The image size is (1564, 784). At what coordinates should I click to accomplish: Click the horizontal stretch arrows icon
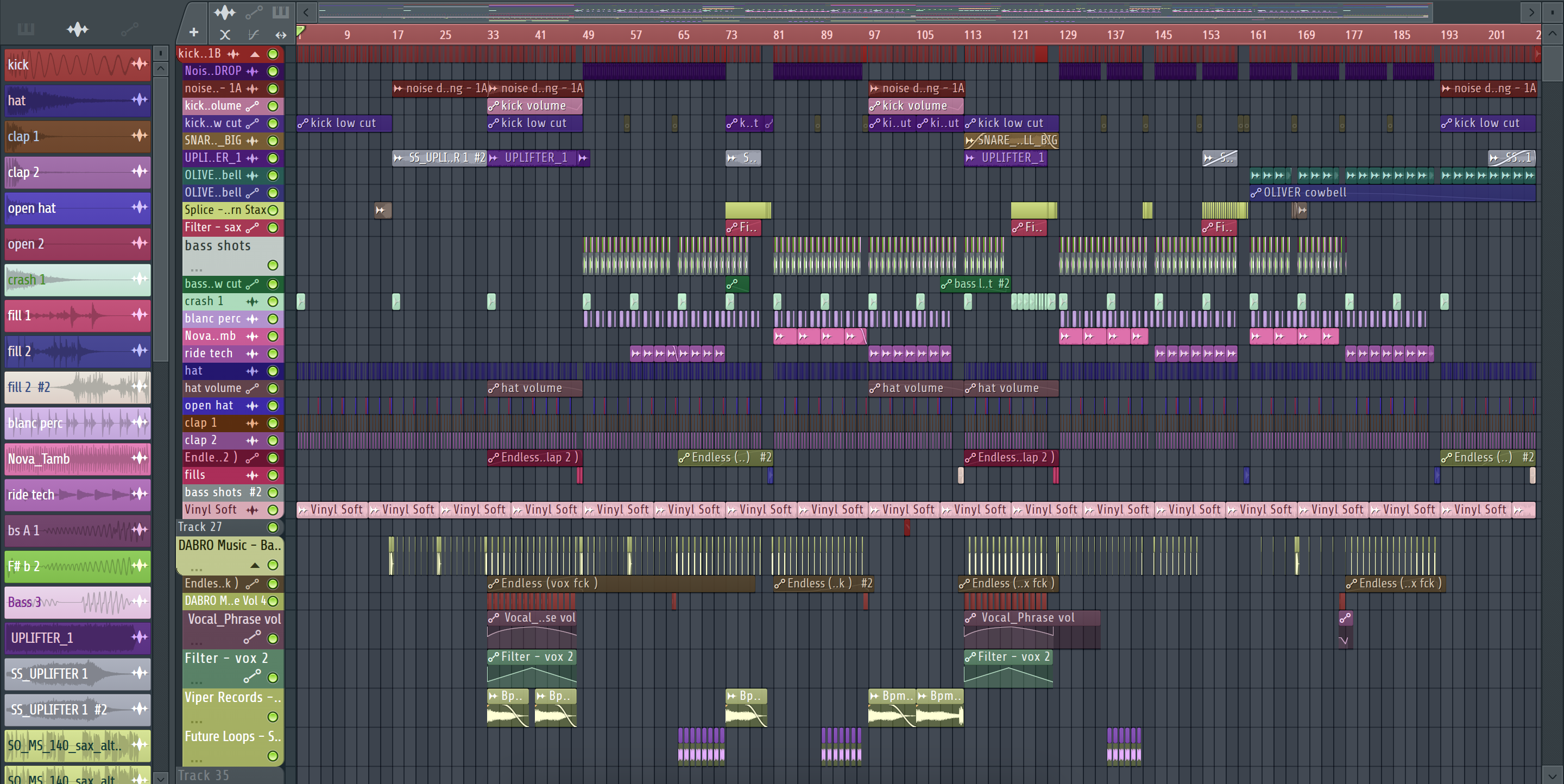click(x=281, y=35)
